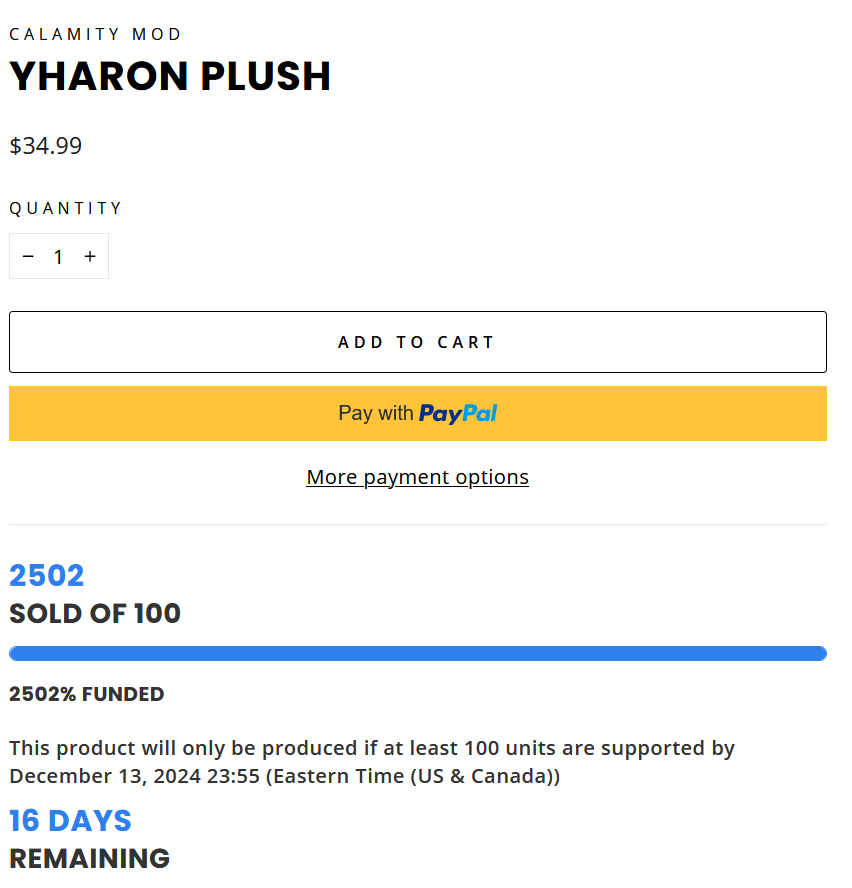
Task: Click the Quantity label
Action: click(66, 209)
